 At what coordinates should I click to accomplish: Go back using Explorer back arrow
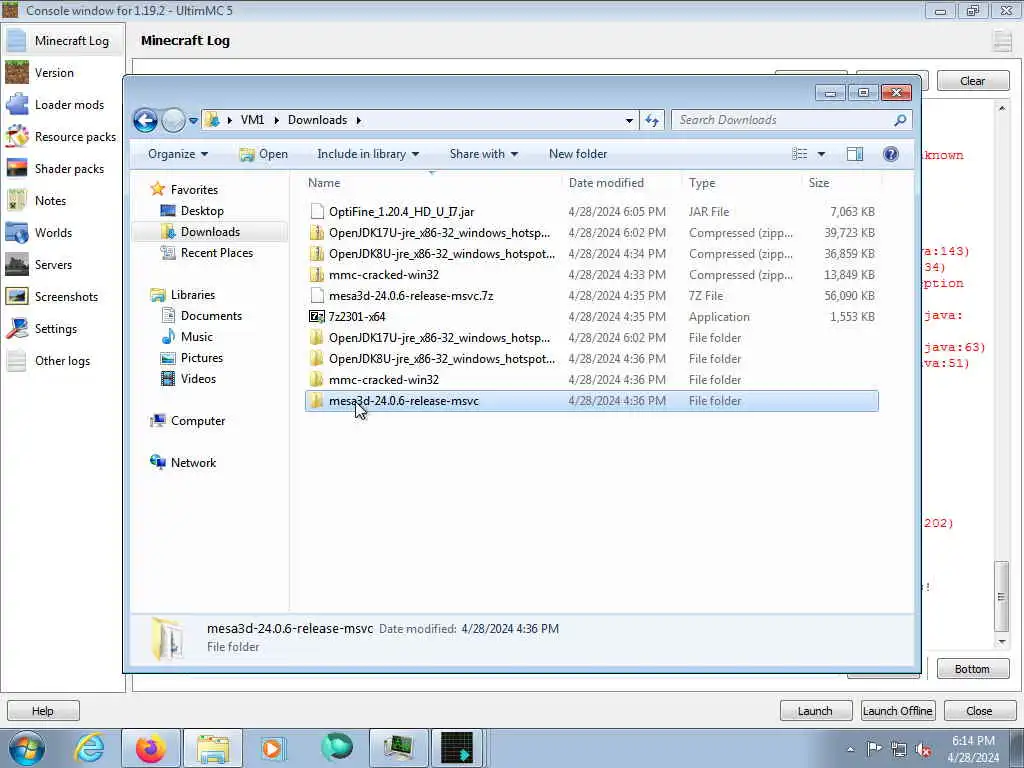(146, 120)
